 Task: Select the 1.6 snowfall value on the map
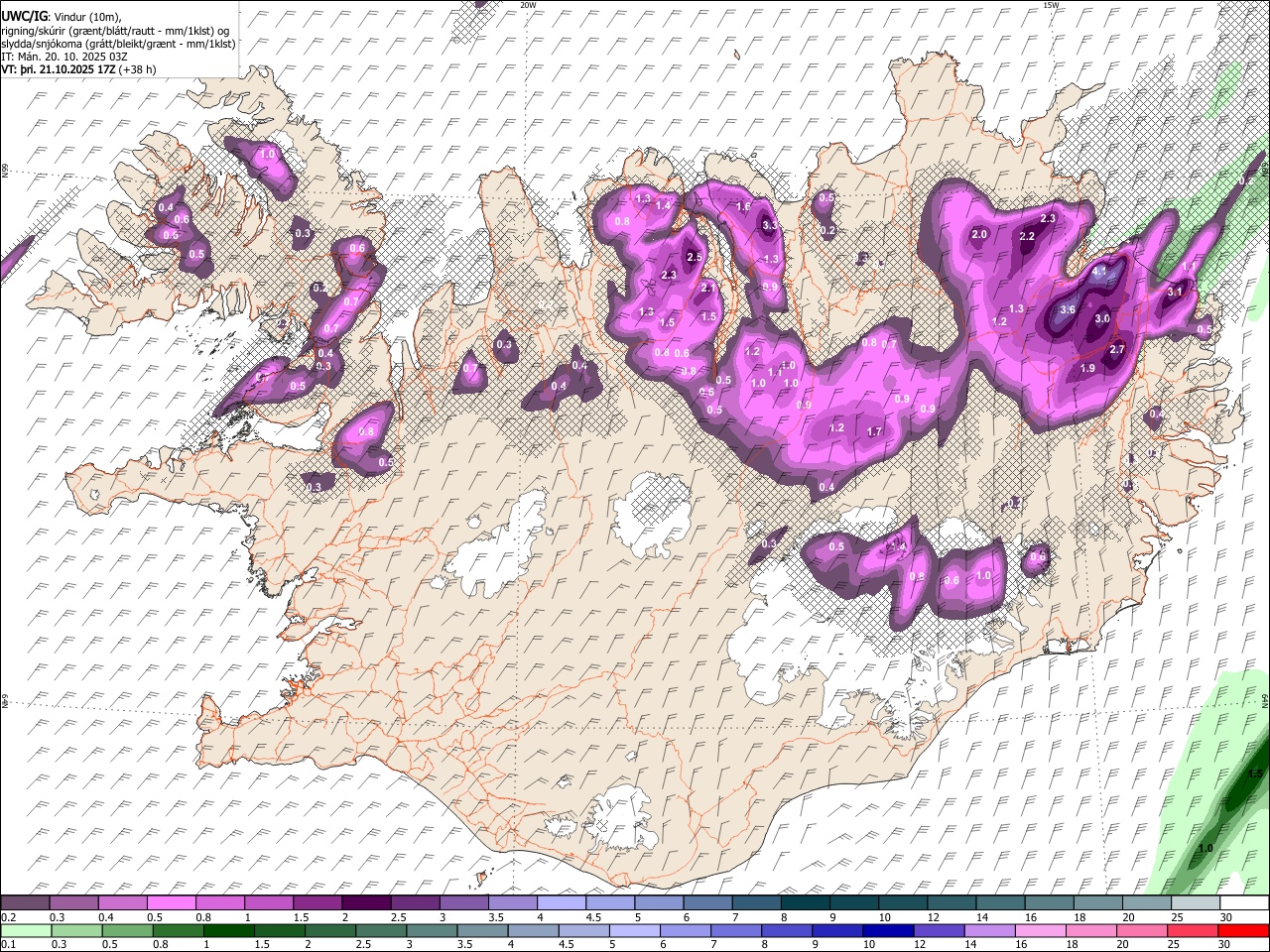click(x=744, y=206)
